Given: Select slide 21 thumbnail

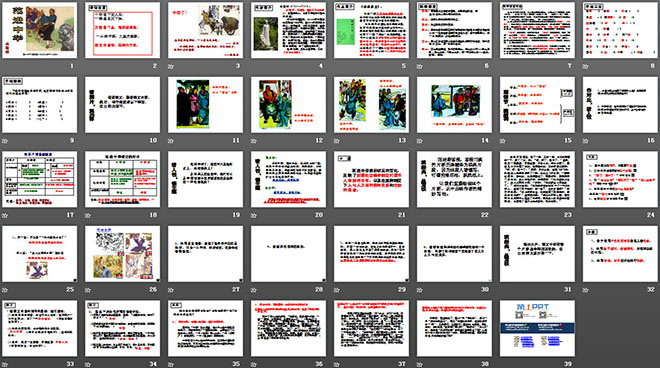Looking at the screenshot, I should [371, 179].
